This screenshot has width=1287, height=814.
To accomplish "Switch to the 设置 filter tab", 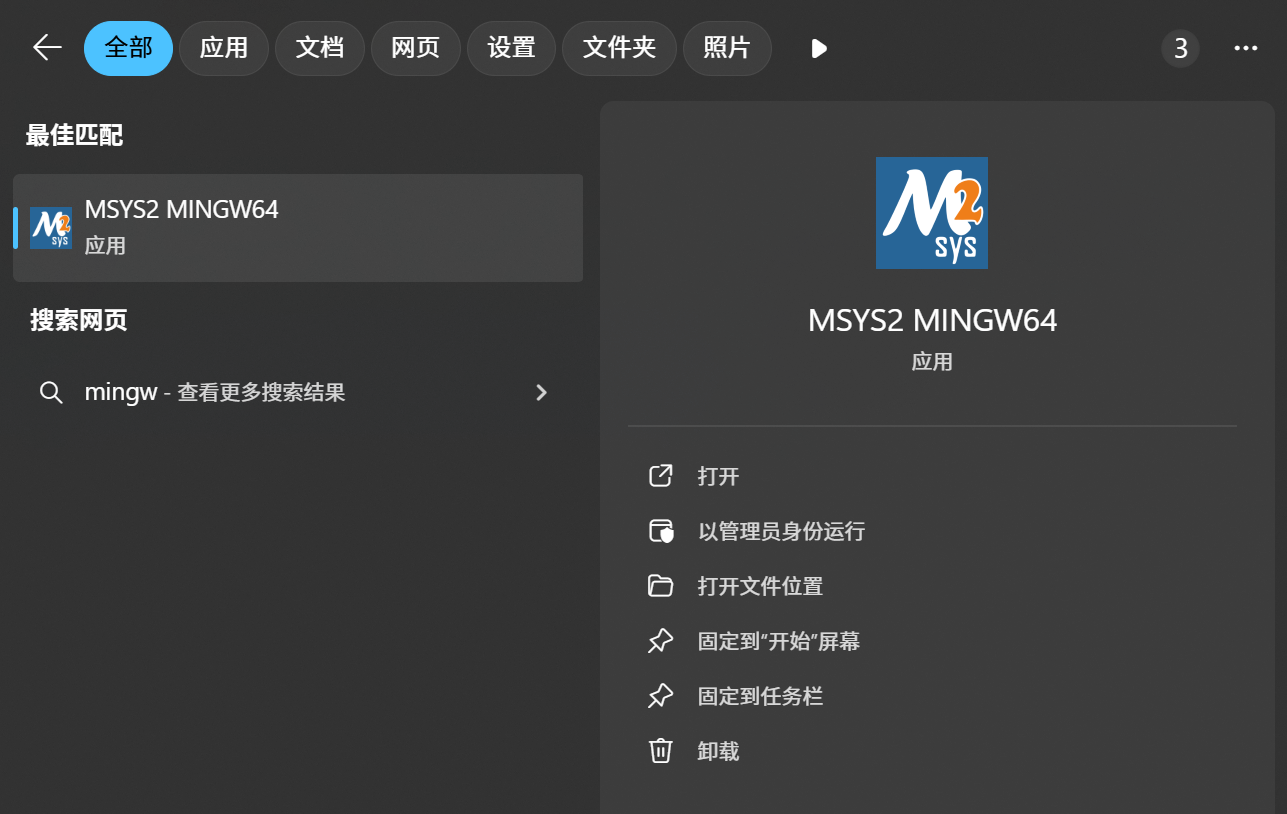I will [x=511, y=48].
